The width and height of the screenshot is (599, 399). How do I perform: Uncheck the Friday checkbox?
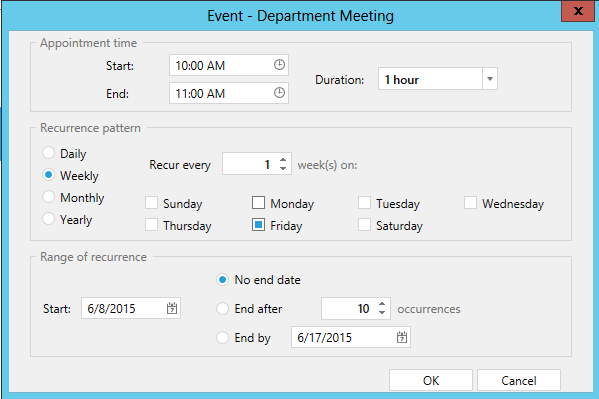tap(258, 225)
